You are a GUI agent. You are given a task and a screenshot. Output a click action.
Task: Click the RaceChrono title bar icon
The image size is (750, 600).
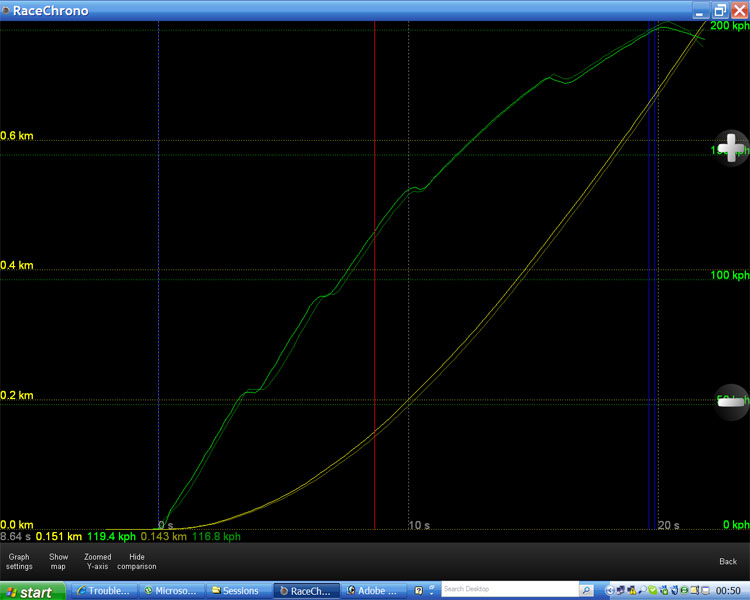[8, 10]
